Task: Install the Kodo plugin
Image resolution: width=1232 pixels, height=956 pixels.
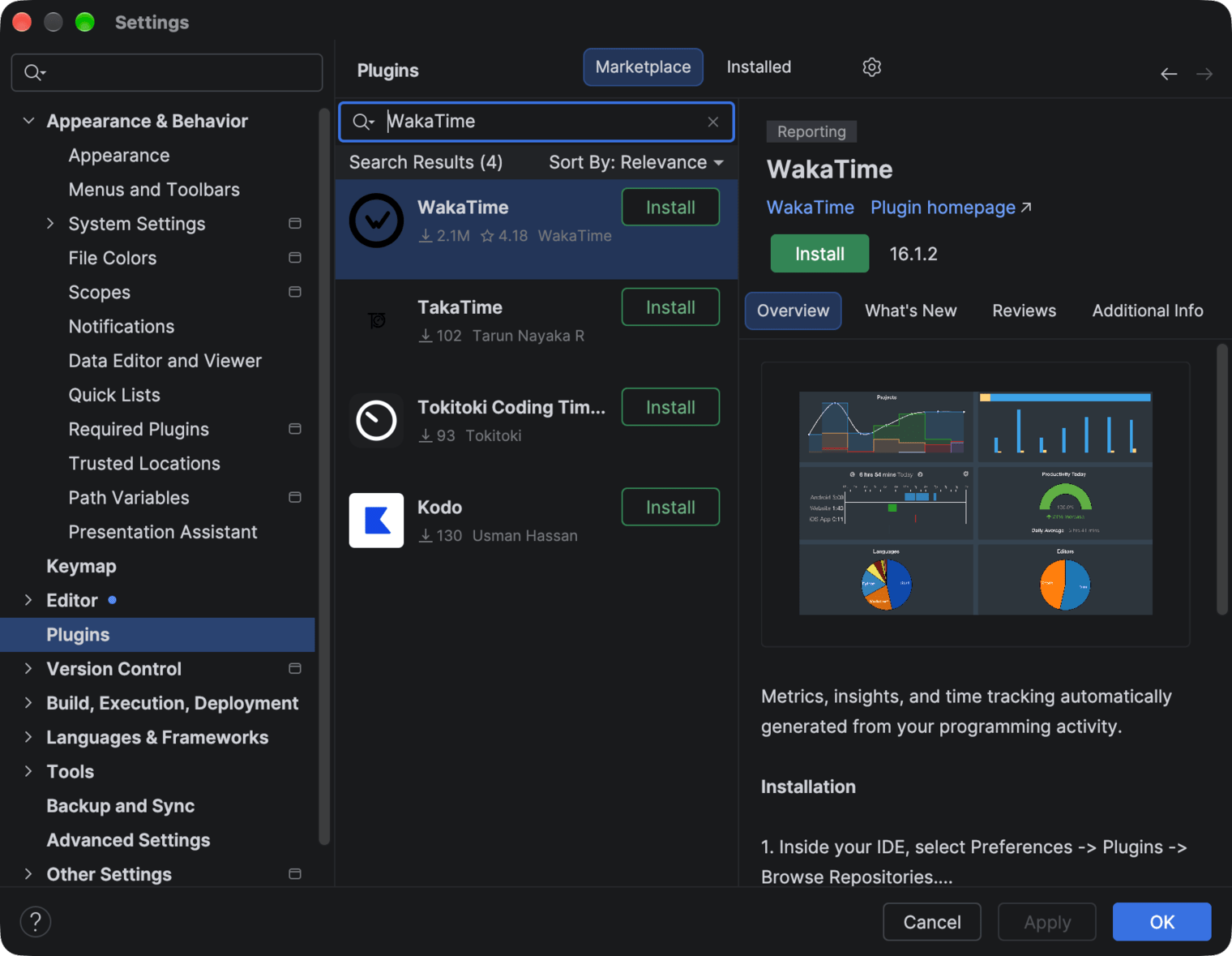Action: point(670,508)
